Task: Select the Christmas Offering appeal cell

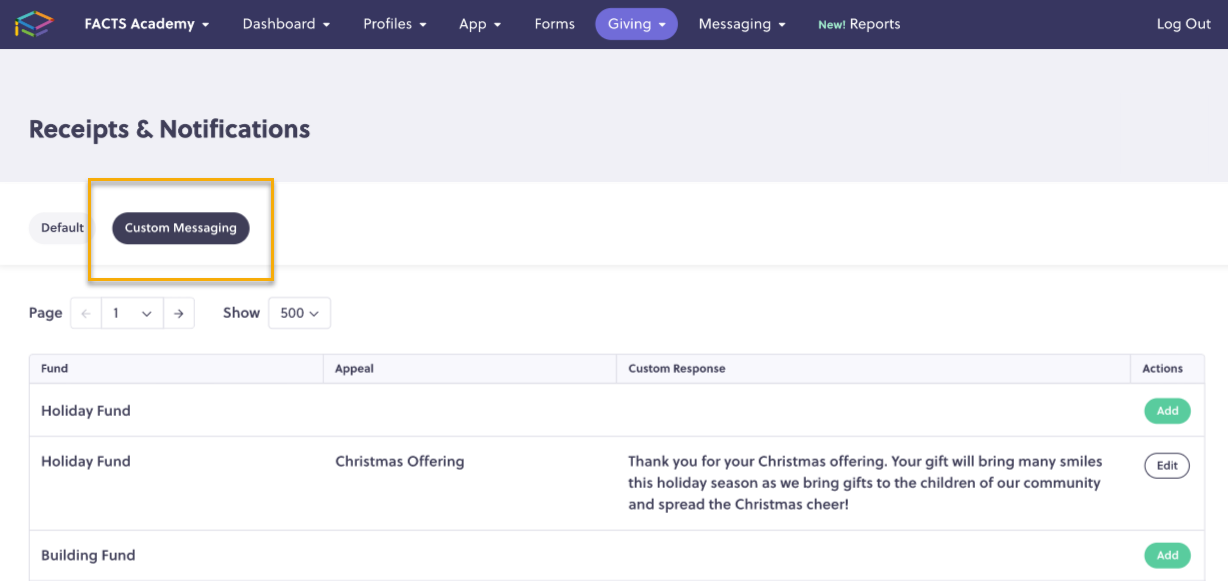Action: pos(400,462)
